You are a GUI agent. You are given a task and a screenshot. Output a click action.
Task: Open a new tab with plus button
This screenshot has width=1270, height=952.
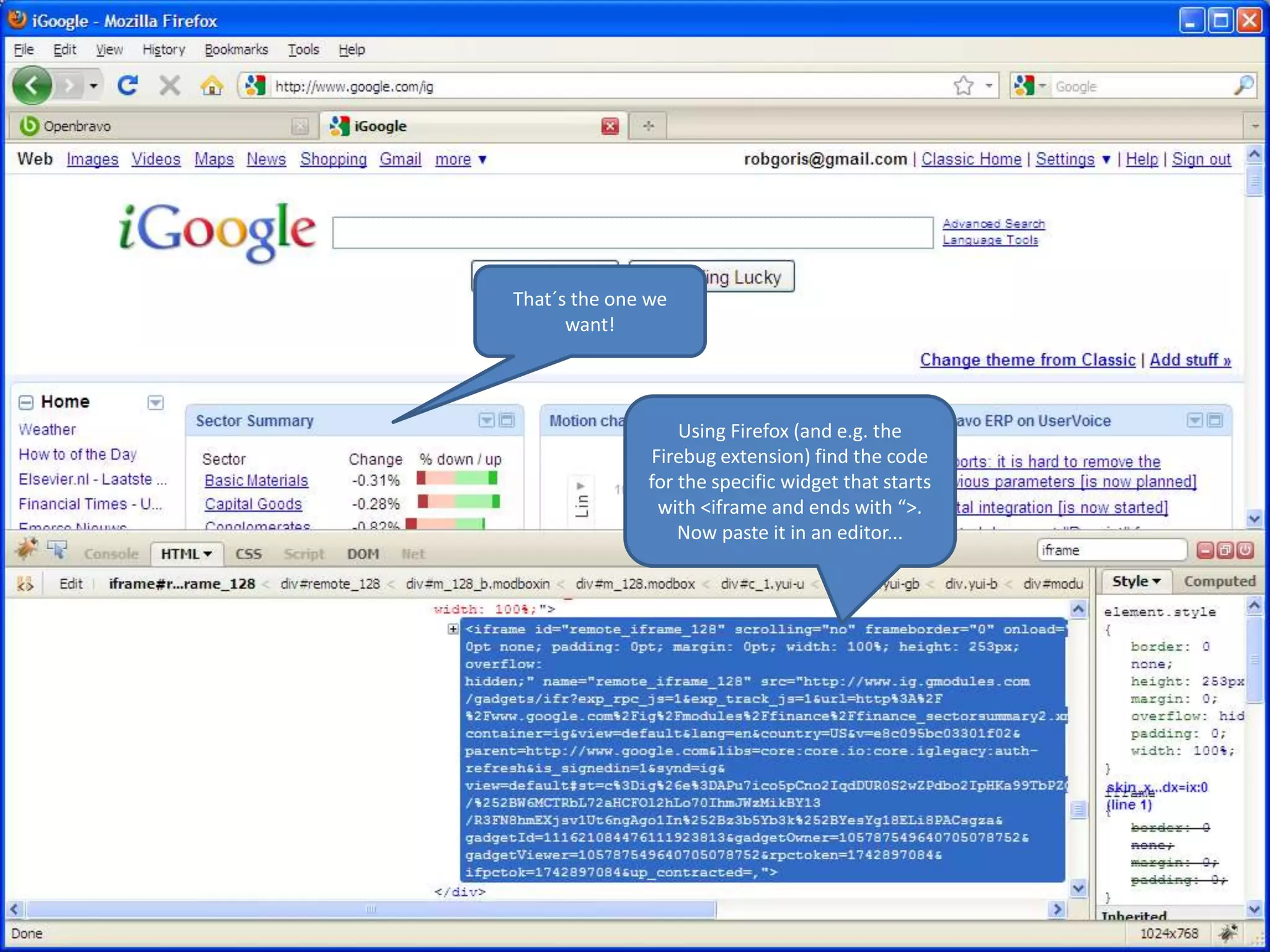click(x=649, y=126)
